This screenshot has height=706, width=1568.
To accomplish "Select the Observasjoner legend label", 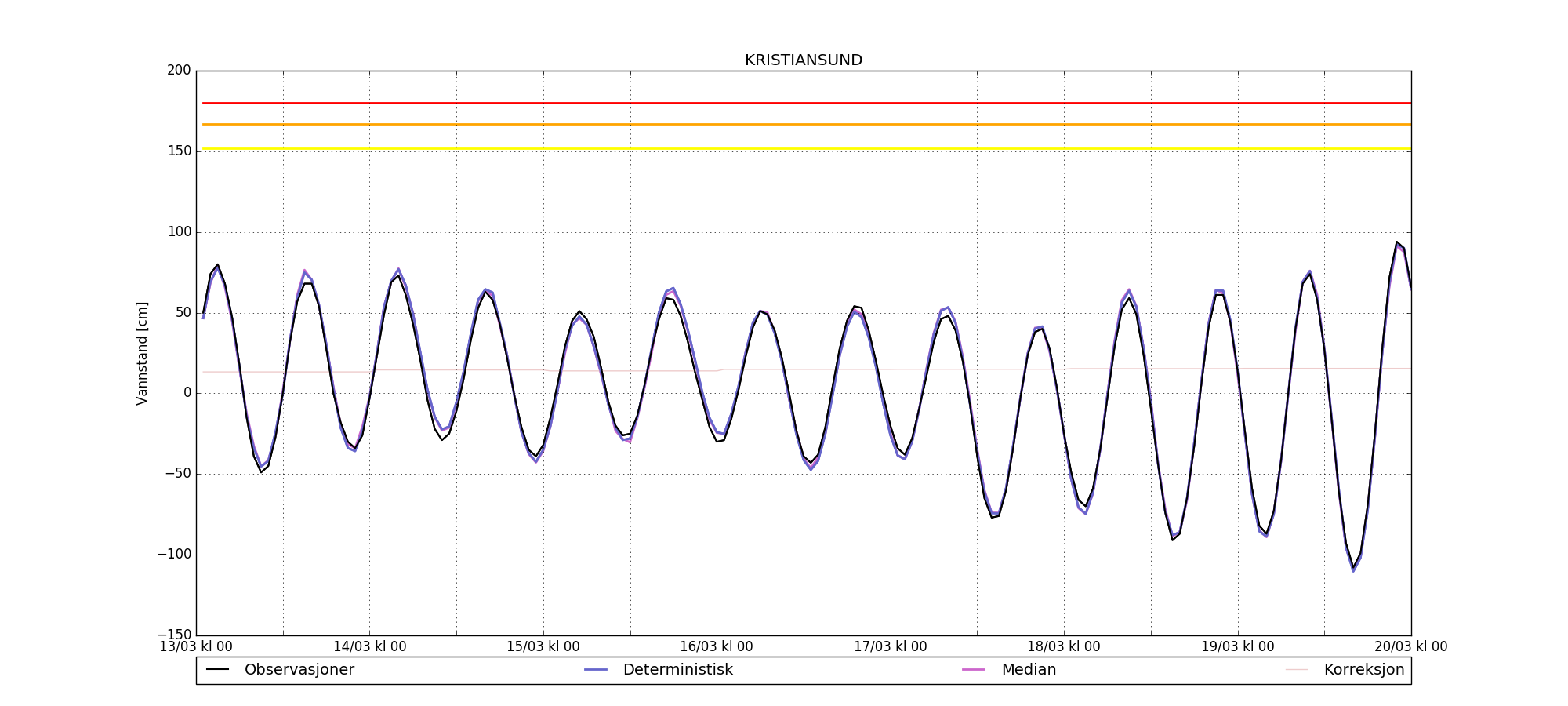I will coord(299,670).
